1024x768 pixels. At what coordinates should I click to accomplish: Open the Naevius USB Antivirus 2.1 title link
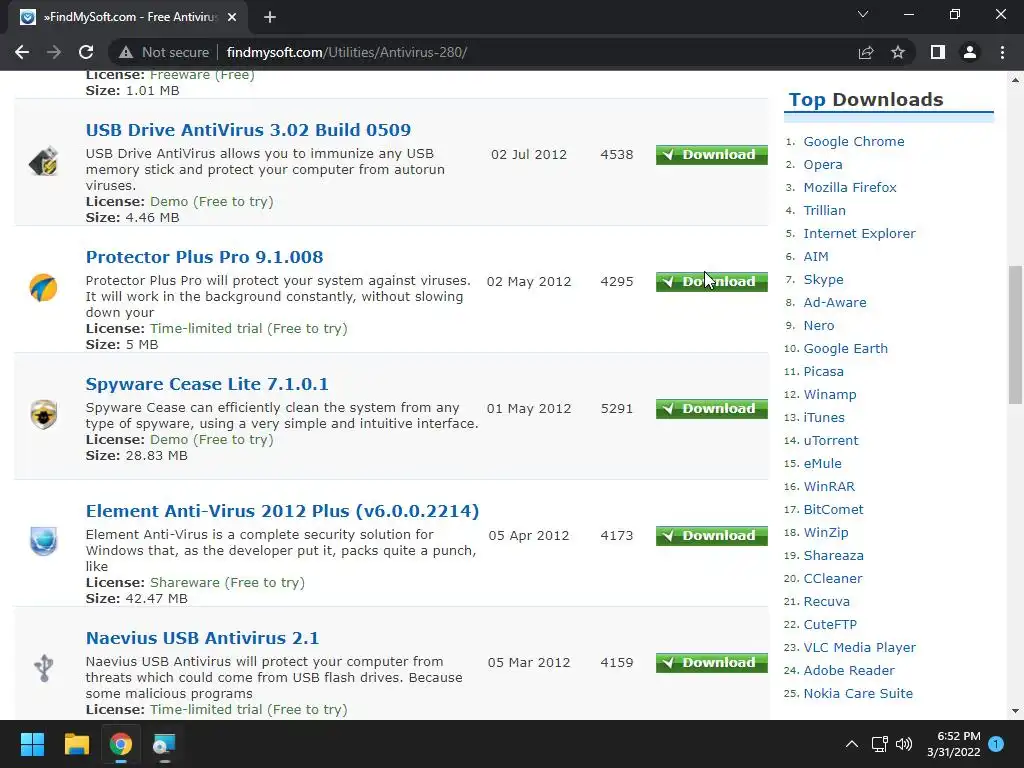(202, 638)
